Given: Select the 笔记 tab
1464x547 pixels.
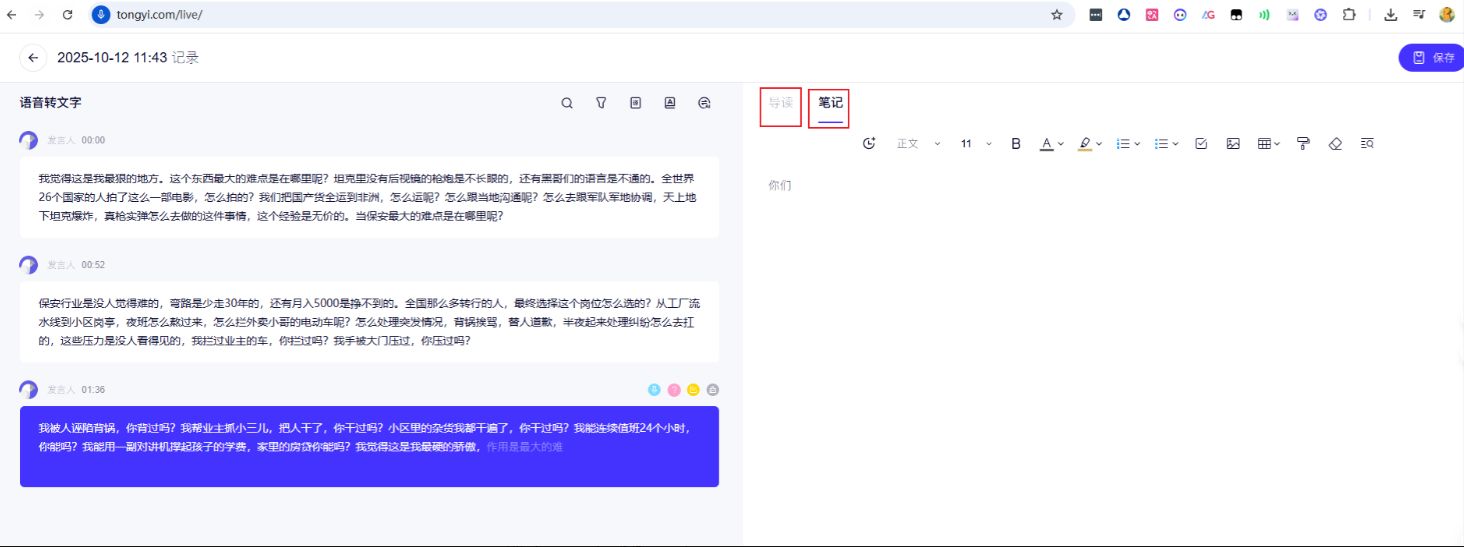Looking at the screenshot, I should click(x=830, y=102).
